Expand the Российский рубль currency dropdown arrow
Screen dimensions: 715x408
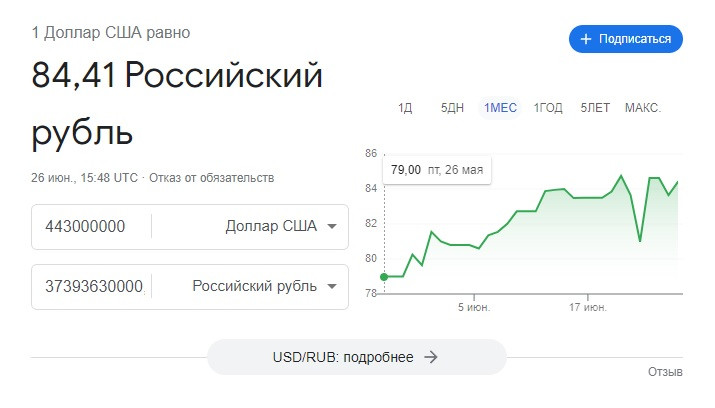coord(332,286)
